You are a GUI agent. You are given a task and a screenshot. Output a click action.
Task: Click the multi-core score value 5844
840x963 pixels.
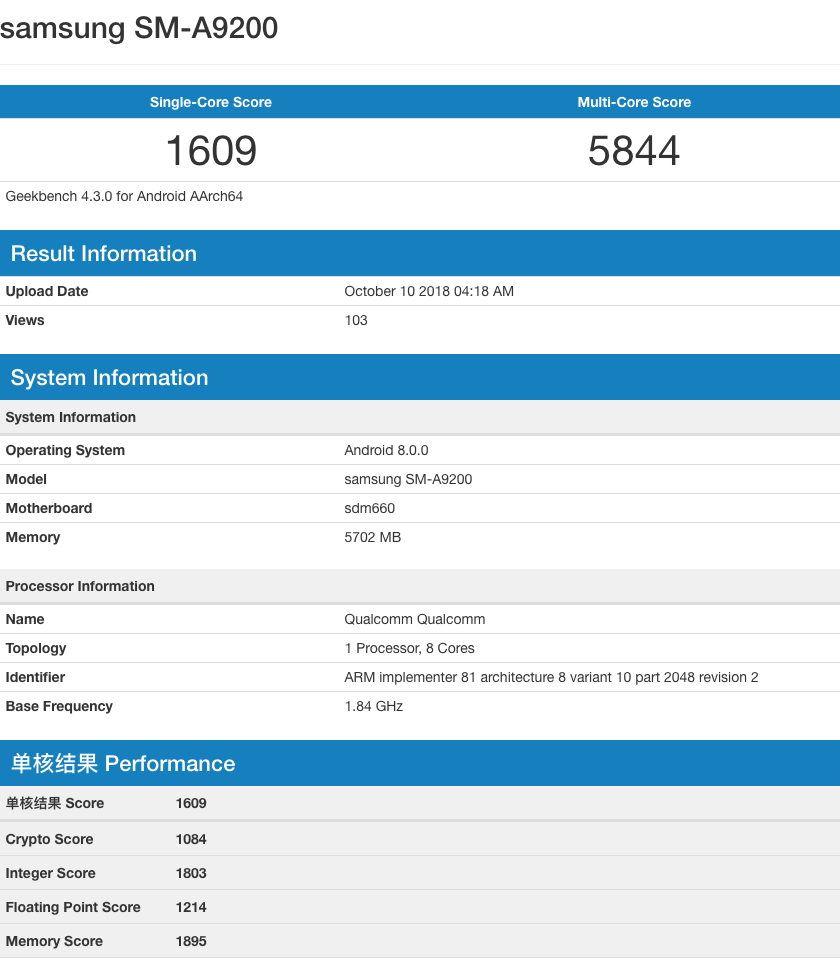click(x=634, y=151)
